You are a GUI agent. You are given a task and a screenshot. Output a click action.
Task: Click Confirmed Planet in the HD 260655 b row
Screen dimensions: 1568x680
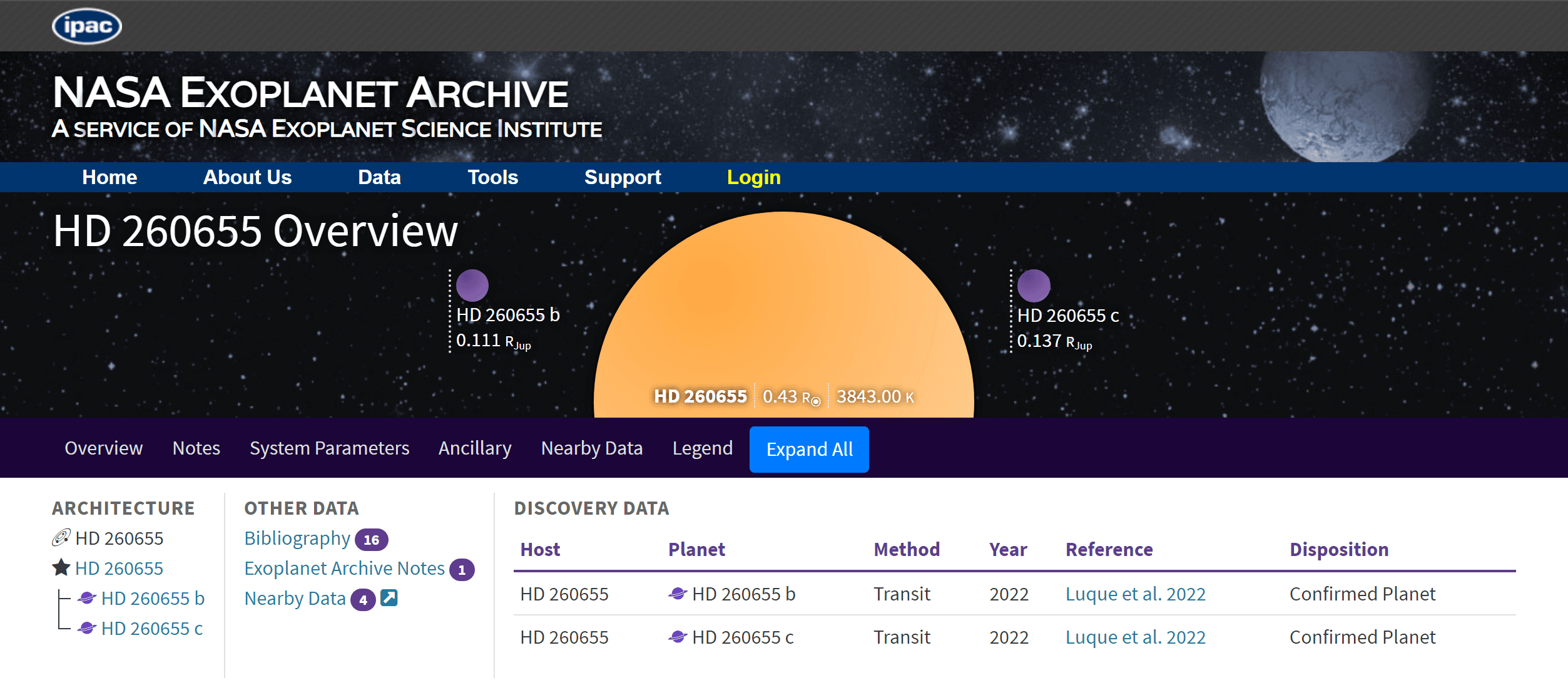1362,594
